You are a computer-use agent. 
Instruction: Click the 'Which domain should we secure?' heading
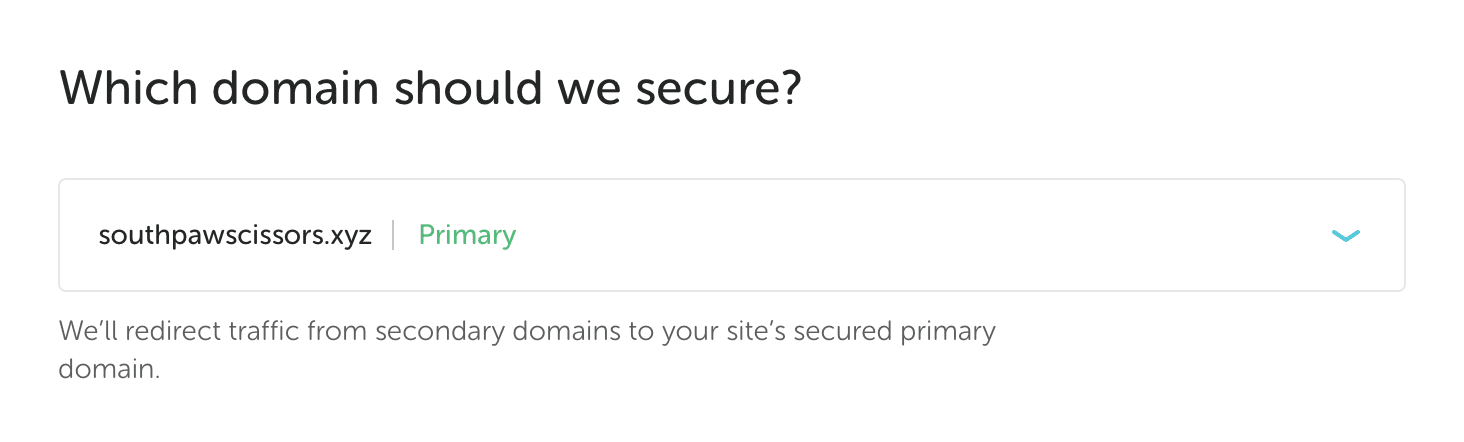pos(431,89)
